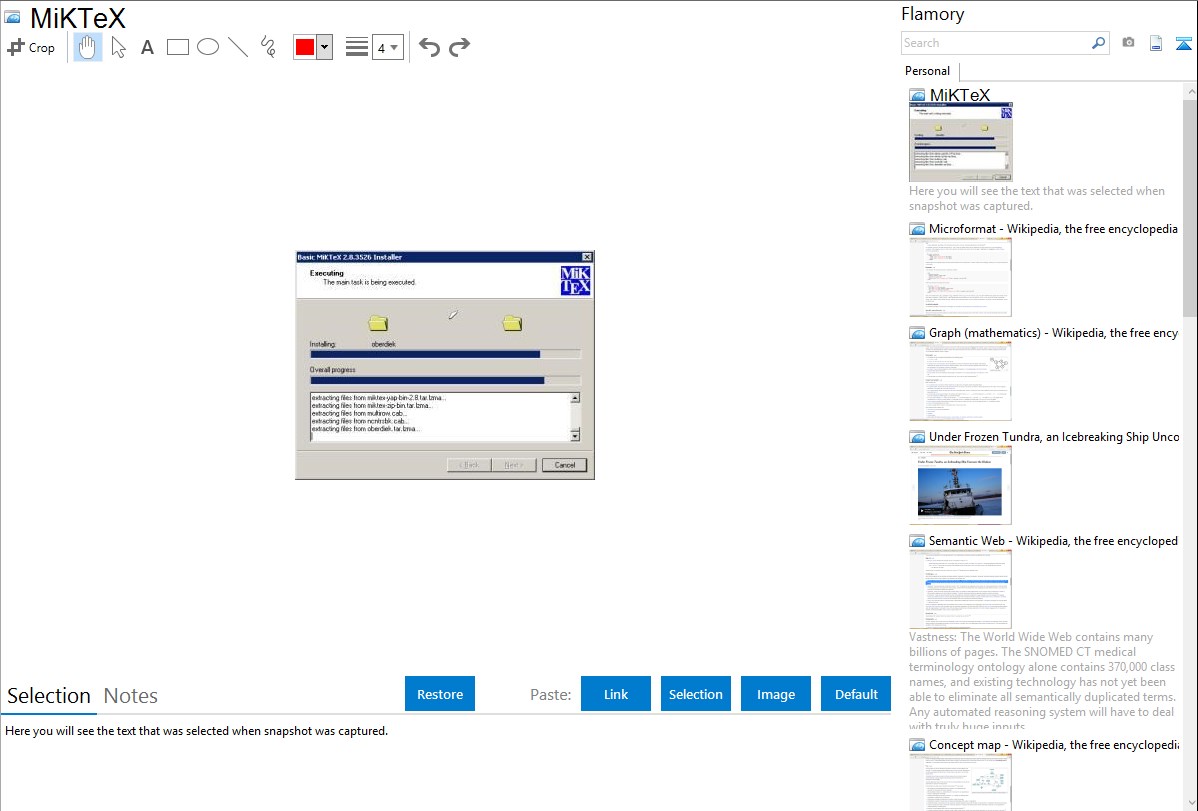Screen dimensions: 1198x811
Task: Open the Under Frozen Tundra thumbnail
Action: (x=960, y=485)
